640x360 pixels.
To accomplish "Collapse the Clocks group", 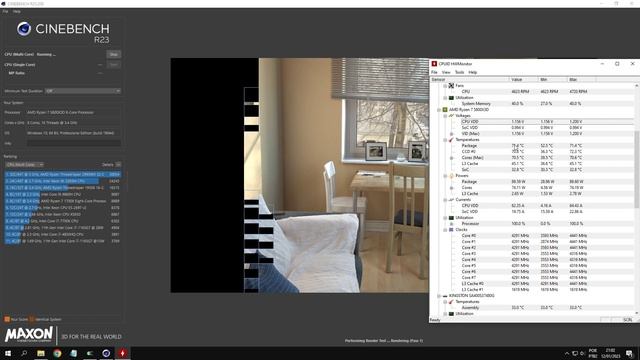I will pyautogui.click(x=445, y=230).
